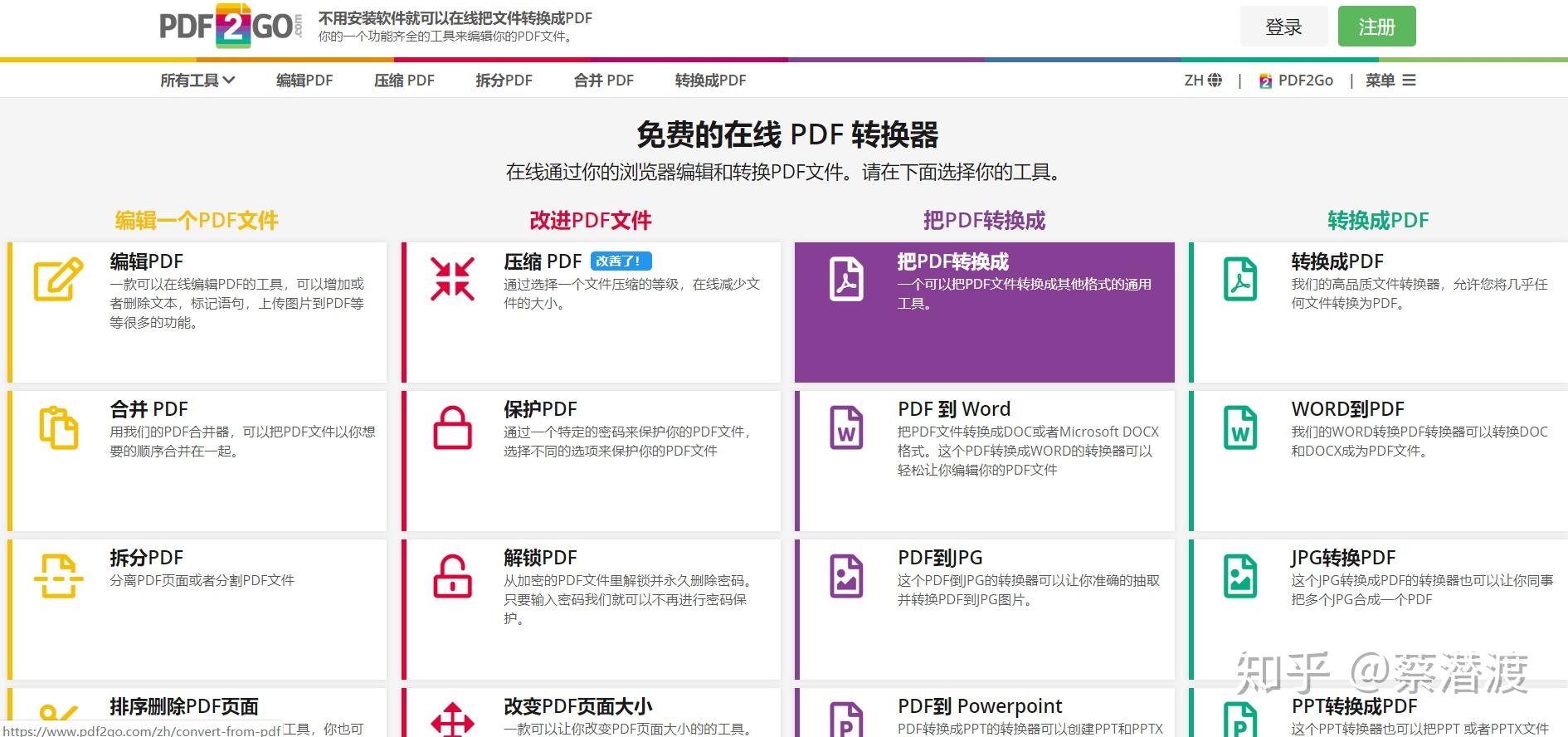Expand the 所有工具 dropdown
Viewport: 1568px width, 737px height.
(197, 81)
